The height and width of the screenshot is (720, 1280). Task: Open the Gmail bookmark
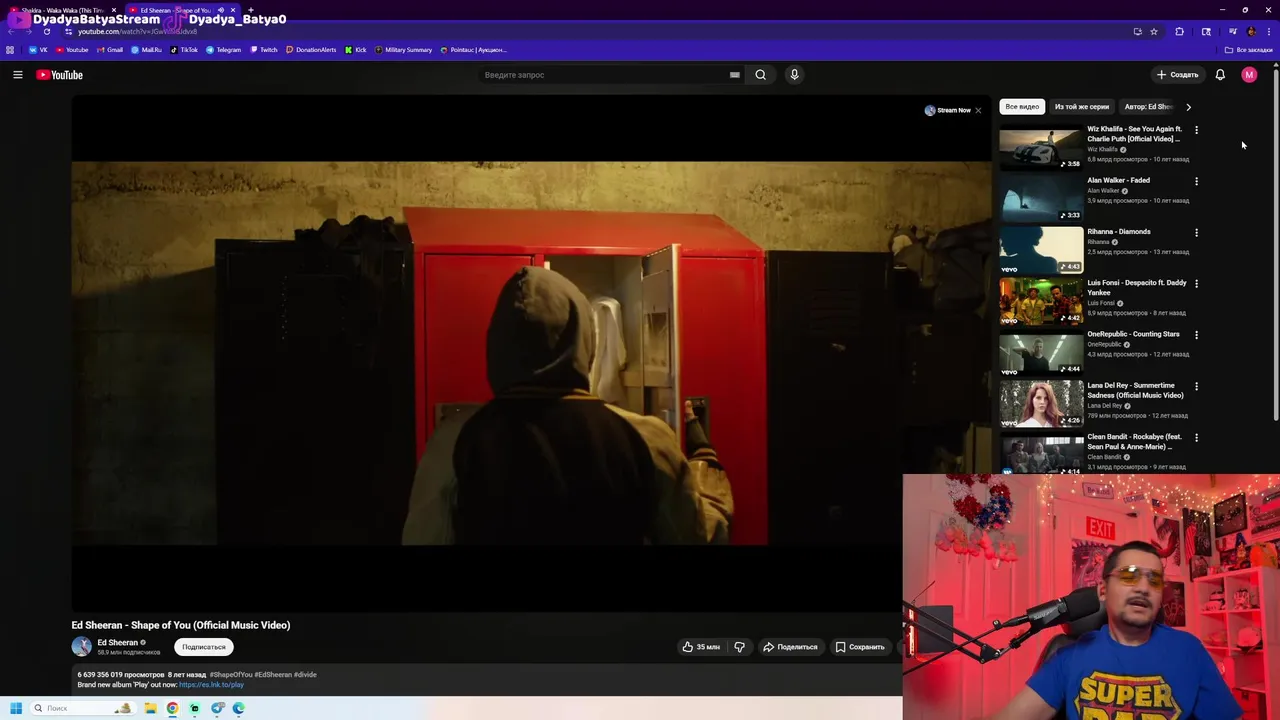pos(110,50)
